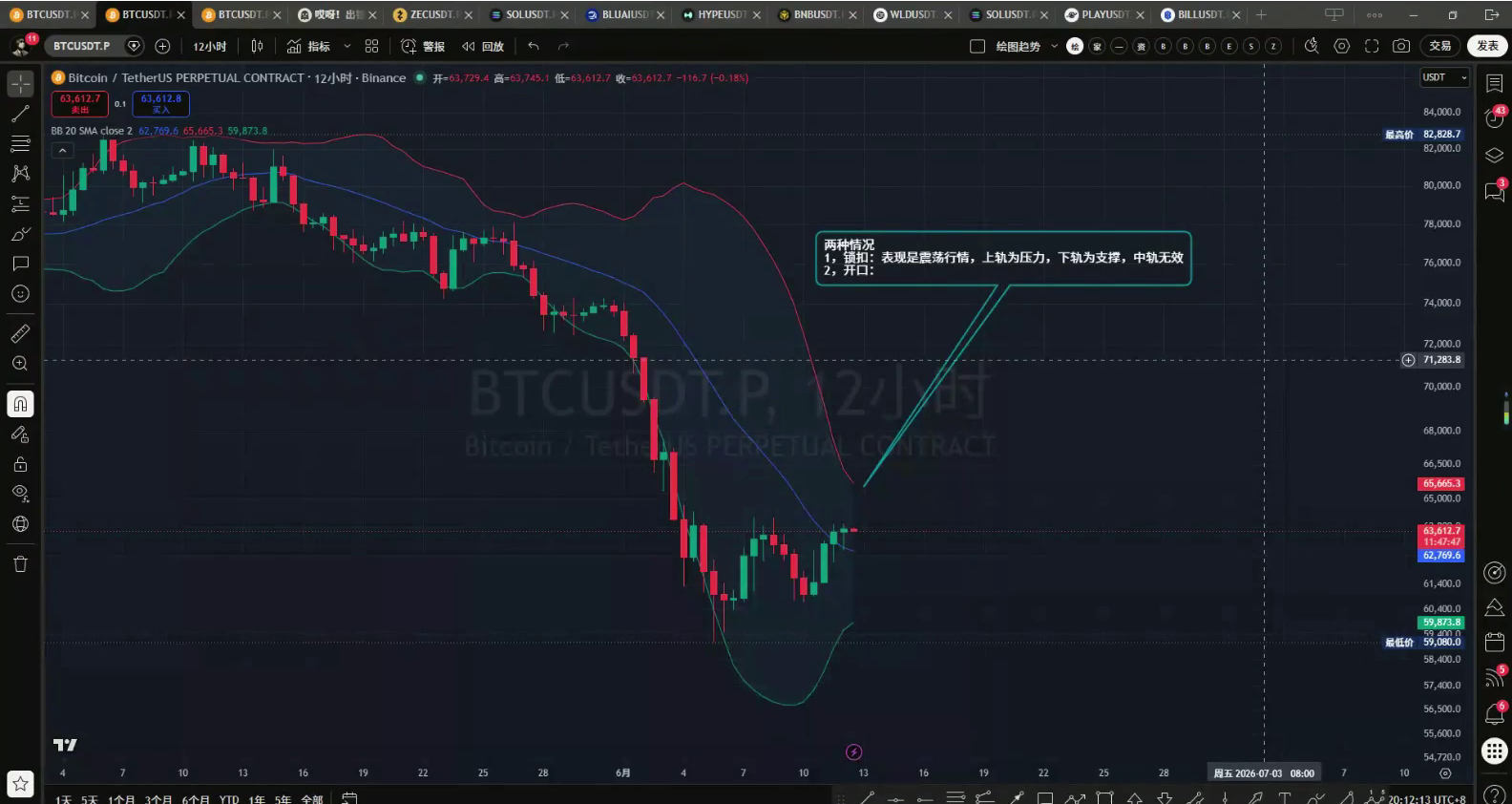
Task: Open the go-to-date calendar picker
Action: click(349, 798)
